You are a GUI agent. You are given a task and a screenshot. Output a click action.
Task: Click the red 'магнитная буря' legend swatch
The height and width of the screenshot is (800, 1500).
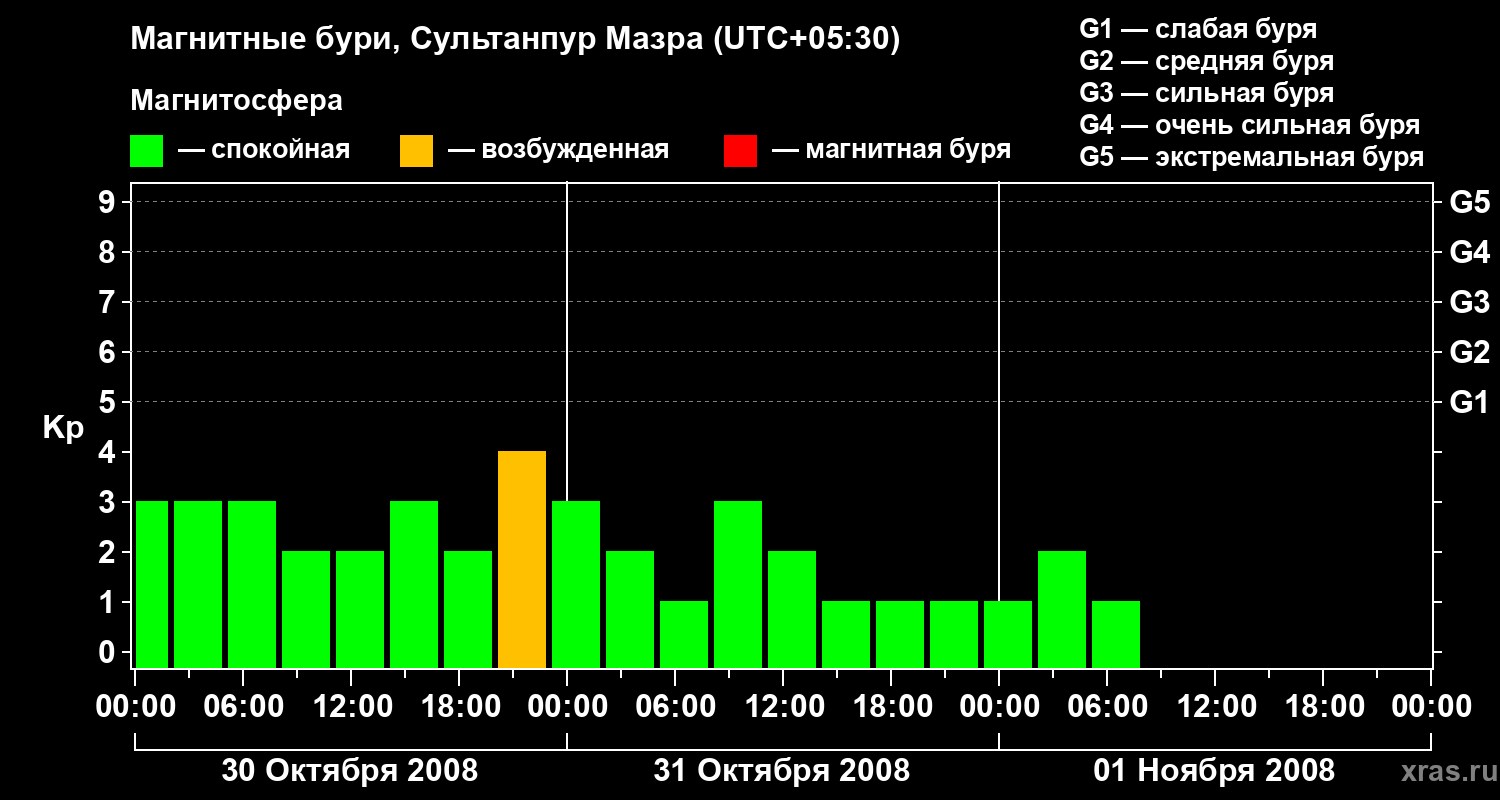tap(741, 151)
